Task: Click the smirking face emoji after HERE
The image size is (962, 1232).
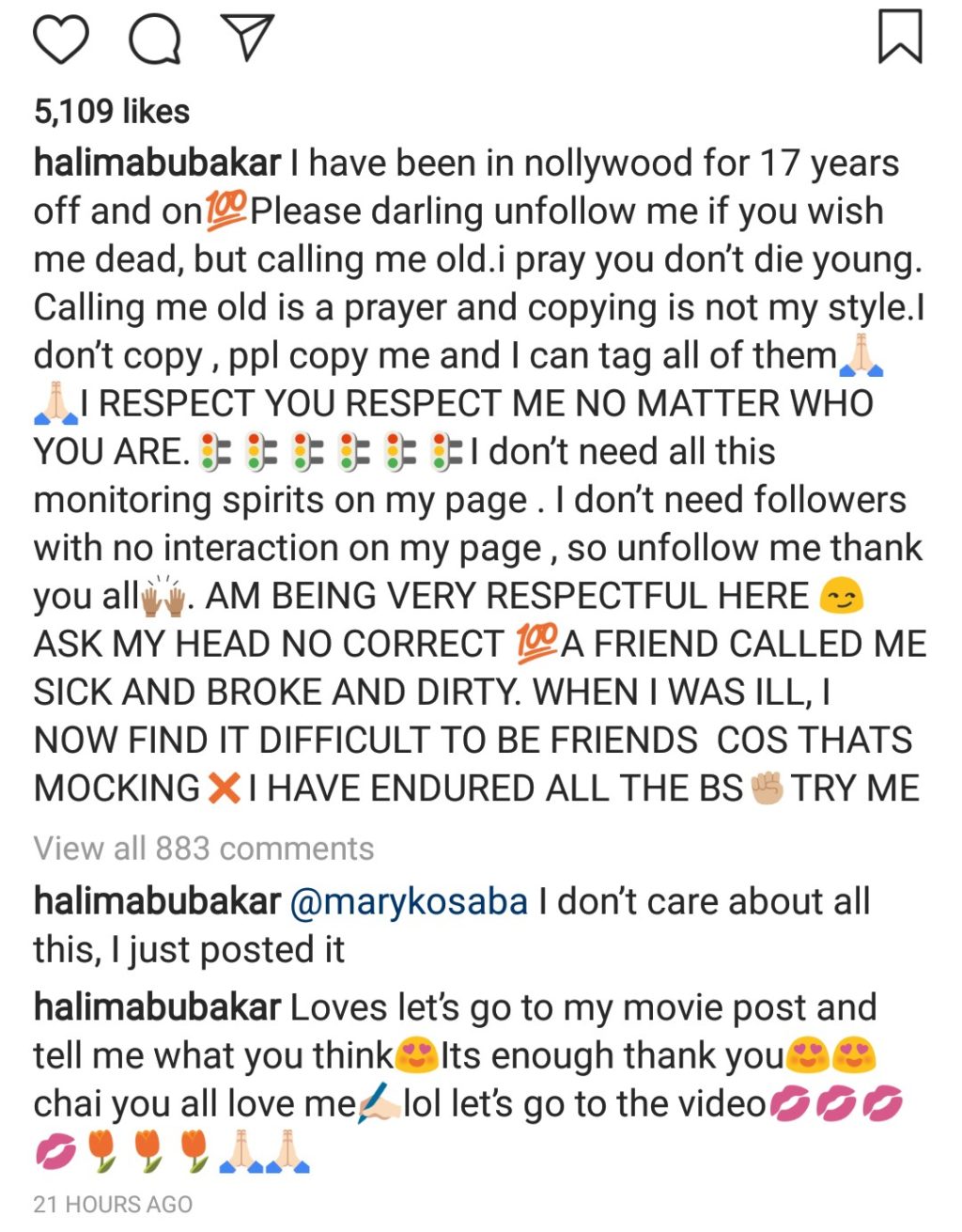Action: click(842, 596)
